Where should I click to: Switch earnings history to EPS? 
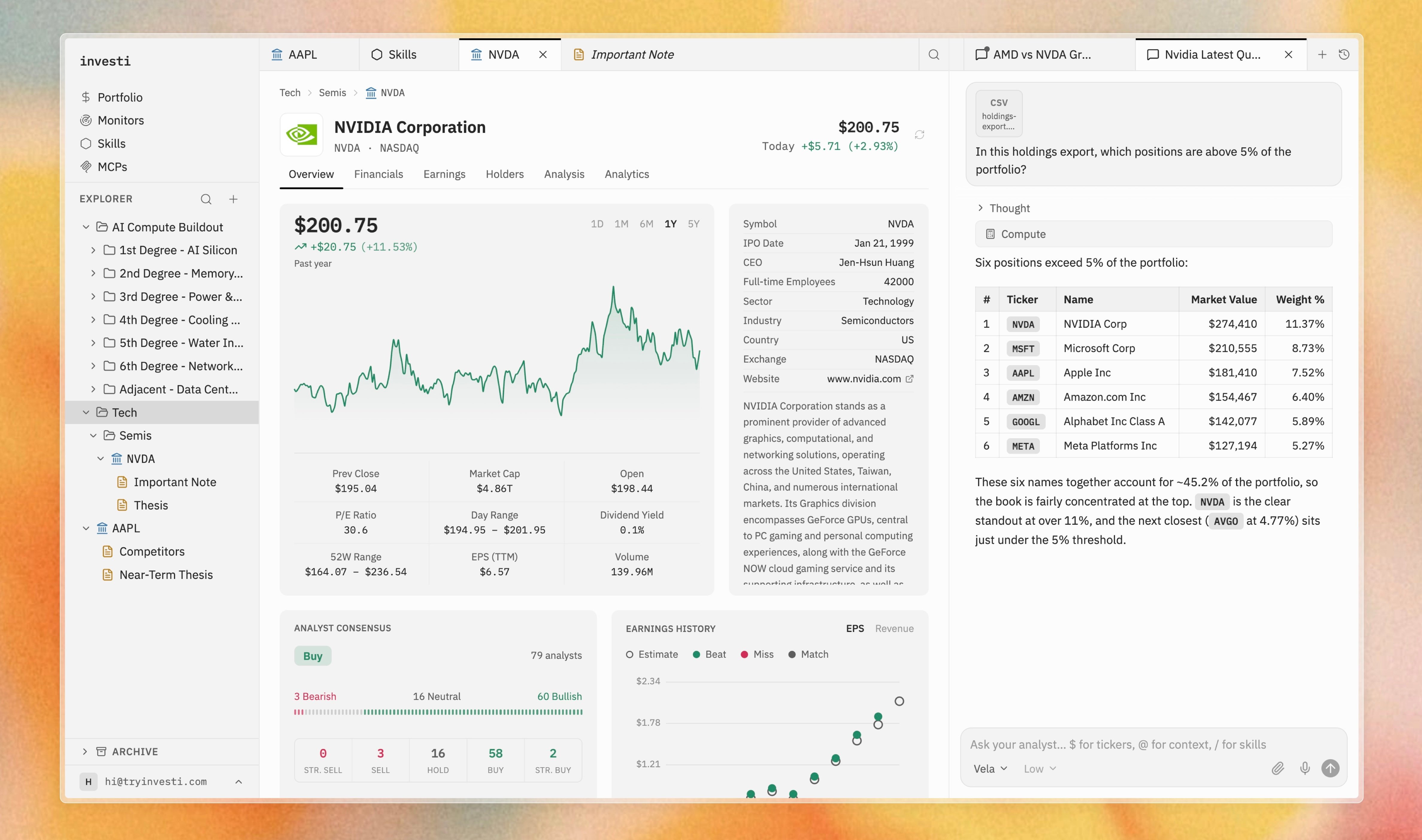click(855, 629)
